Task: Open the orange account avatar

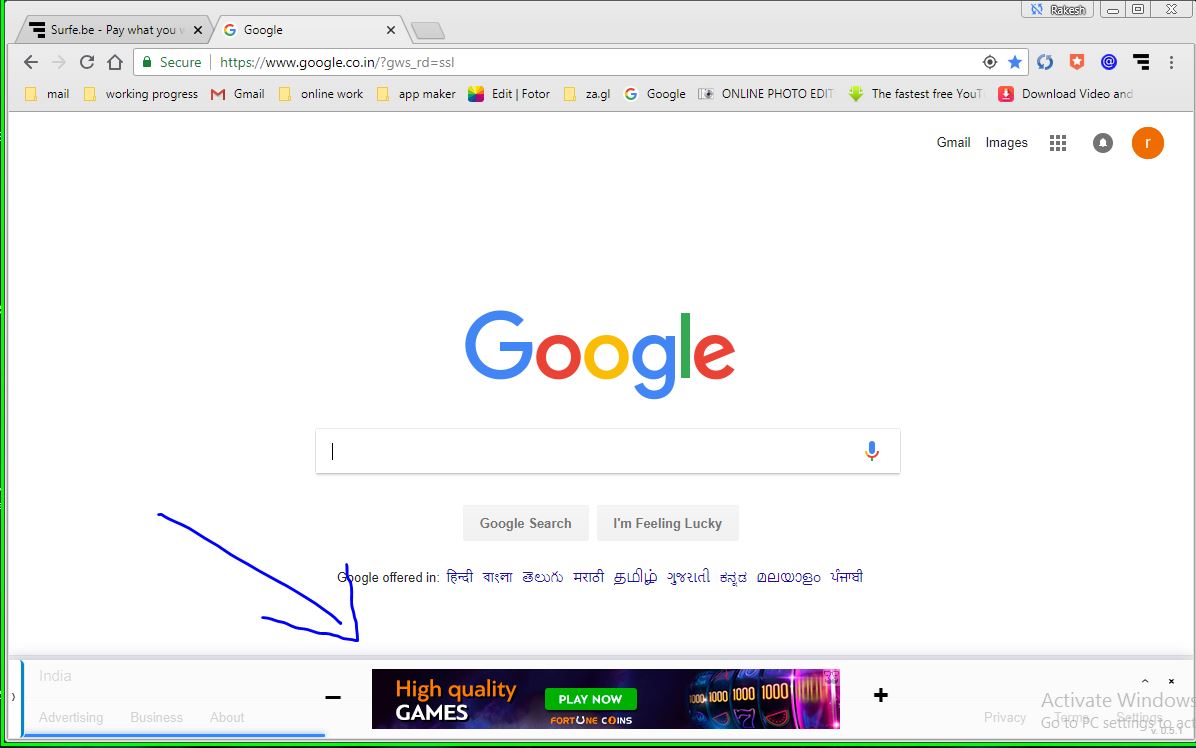Action: [1147, 143]
